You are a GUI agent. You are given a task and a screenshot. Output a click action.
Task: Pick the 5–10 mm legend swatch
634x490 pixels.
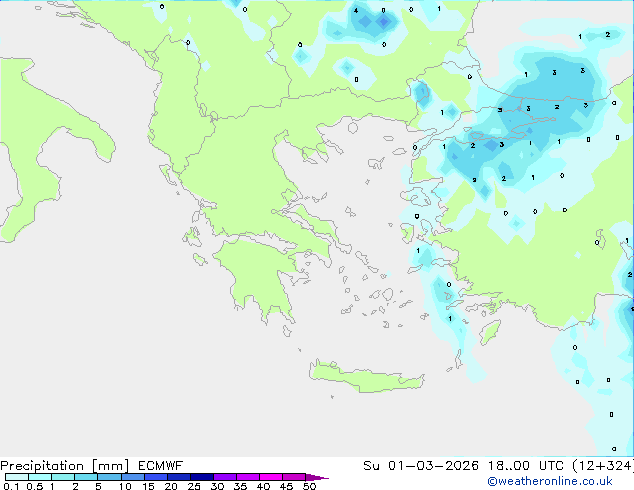(109, 477)
